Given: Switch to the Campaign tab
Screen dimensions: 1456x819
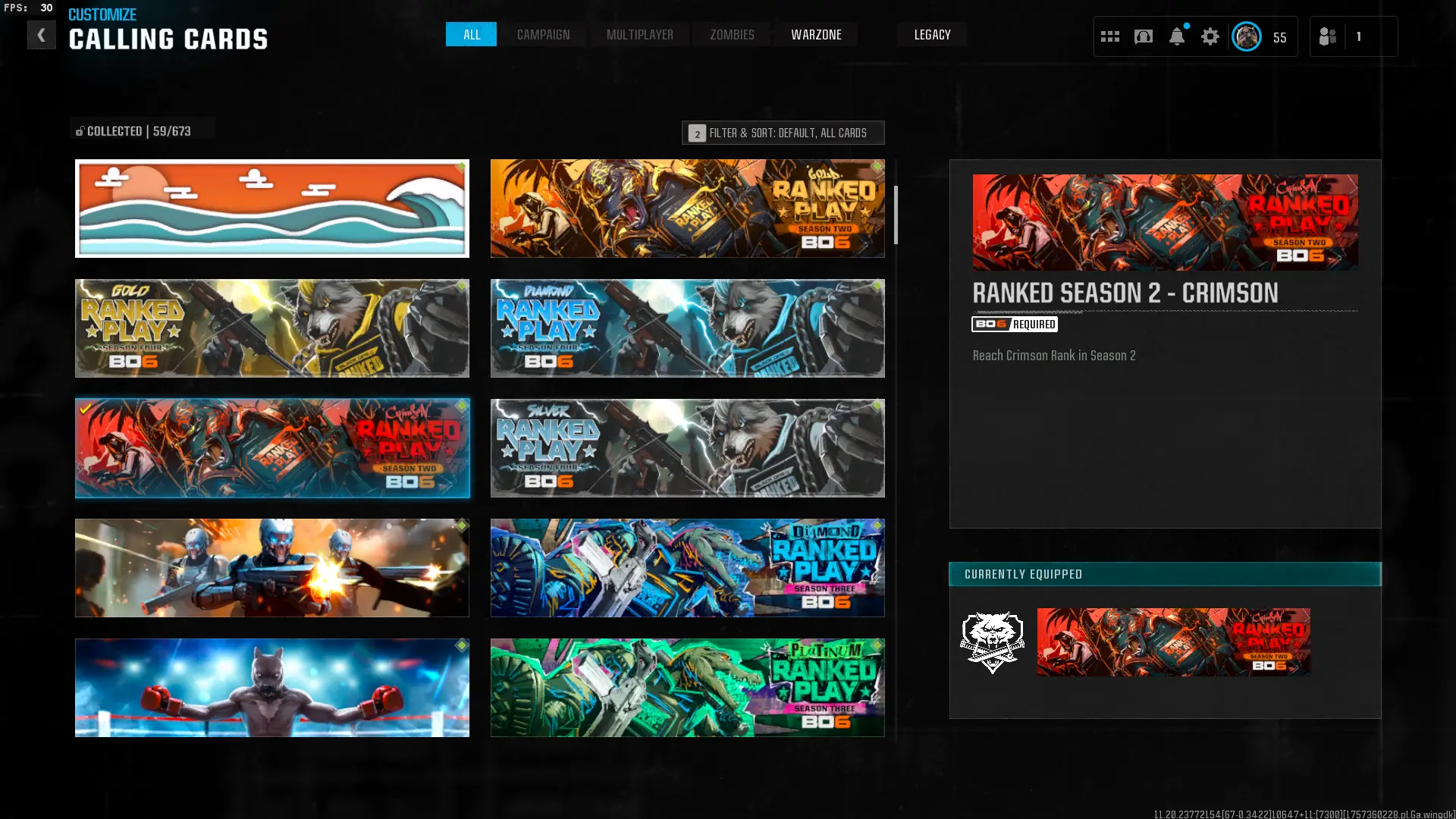Looking at the screenshot, I should pyautogui.click(x=543, y=35).
